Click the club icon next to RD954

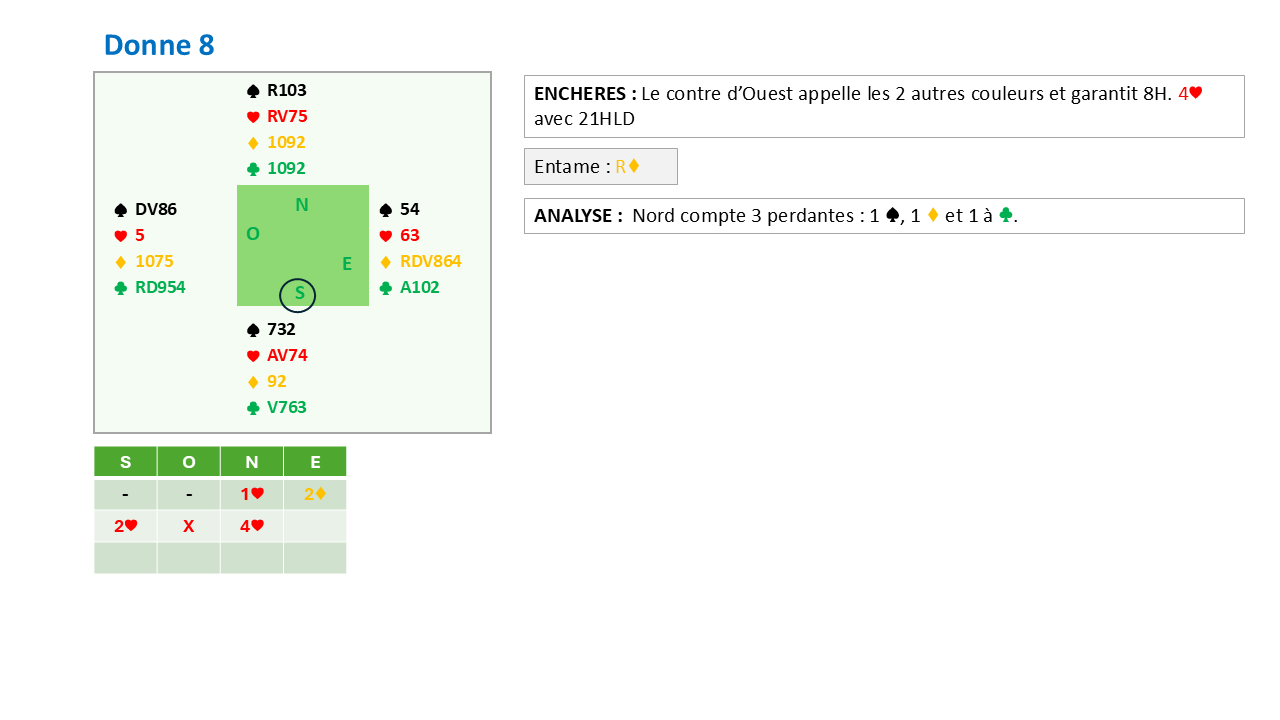[x=121, y=288]
